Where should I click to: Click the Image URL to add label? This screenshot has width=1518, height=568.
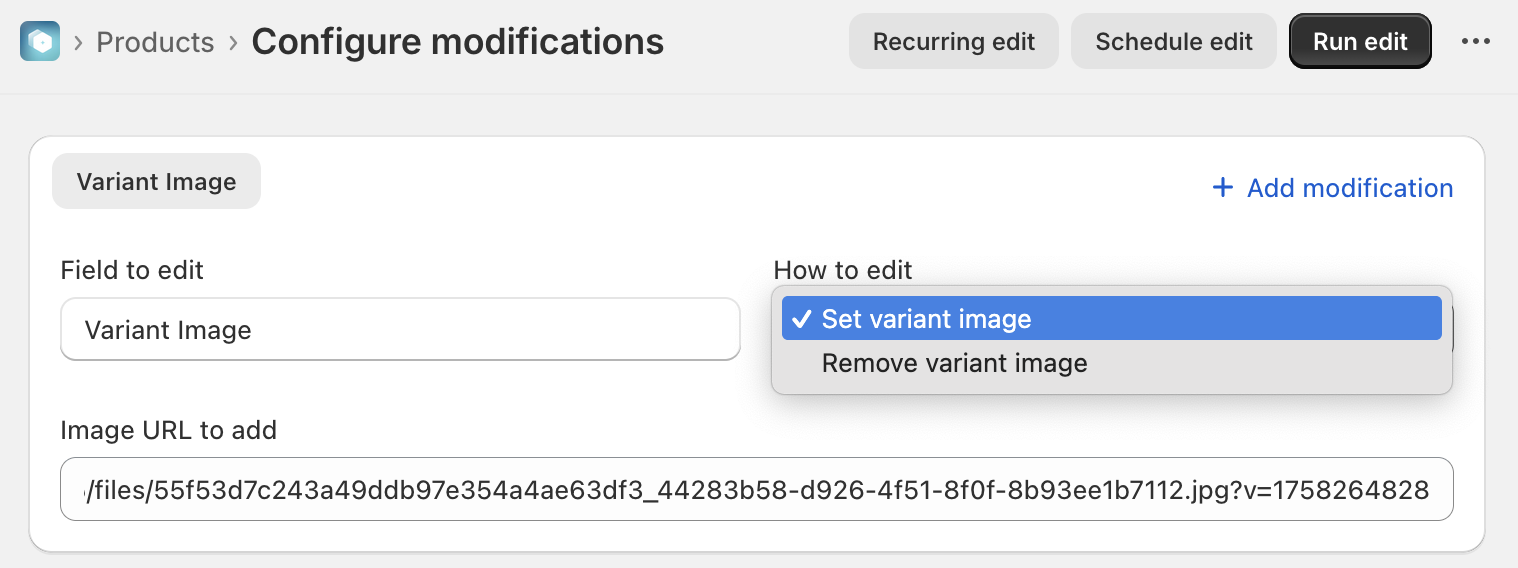pos(168,430)
